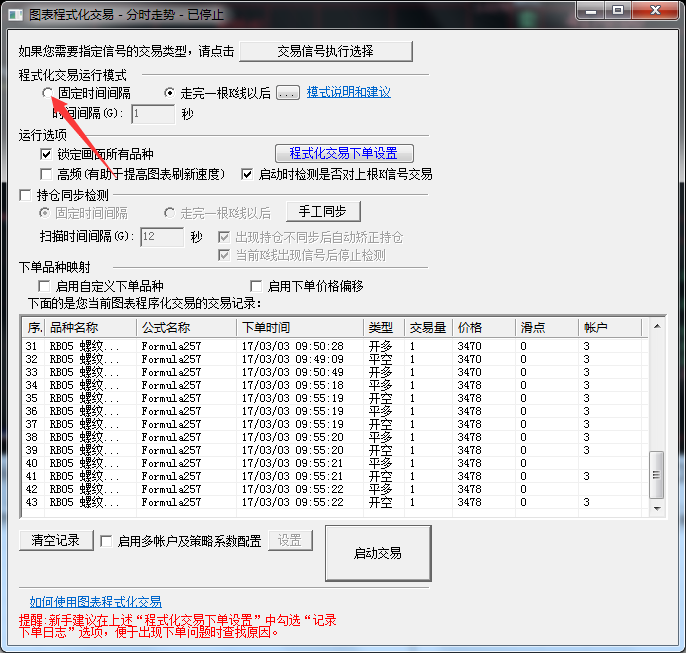
Task: Select trade record row 41
Action: [335, 476]
